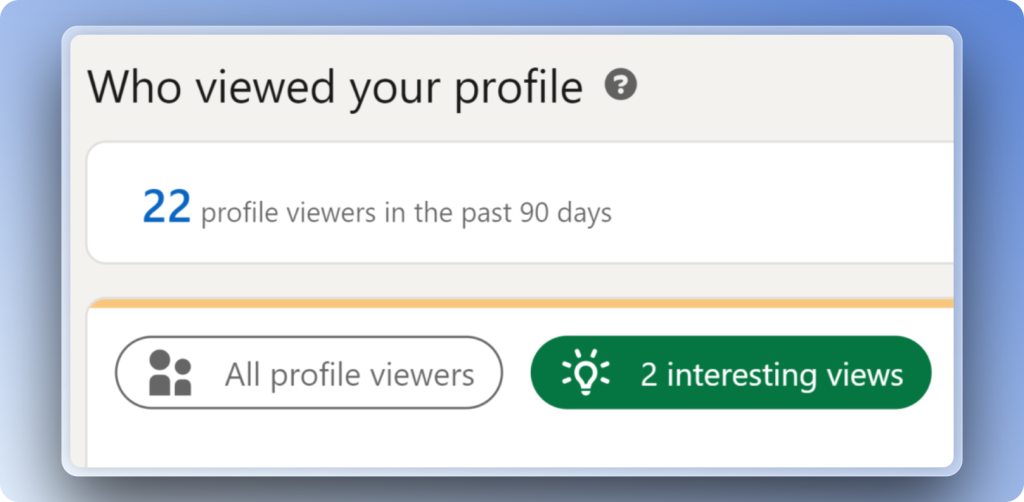Click the "All profile viewers" label text

349,375
